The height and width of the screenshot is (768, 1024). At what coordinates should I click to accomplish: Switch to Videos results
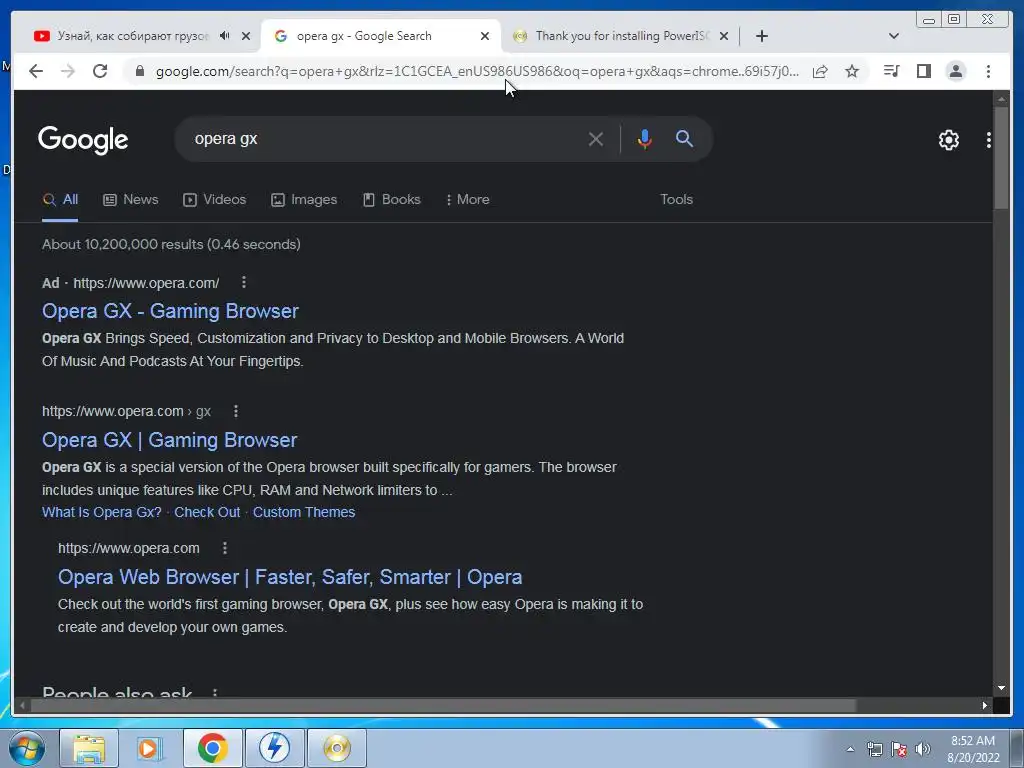click(x=214, y=200)
